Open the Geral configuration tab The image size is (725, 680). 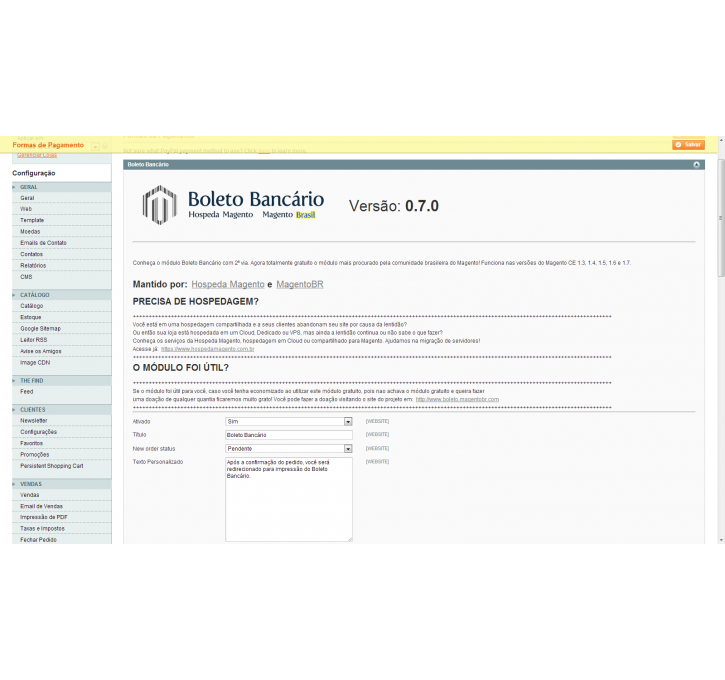click(61, 198)
